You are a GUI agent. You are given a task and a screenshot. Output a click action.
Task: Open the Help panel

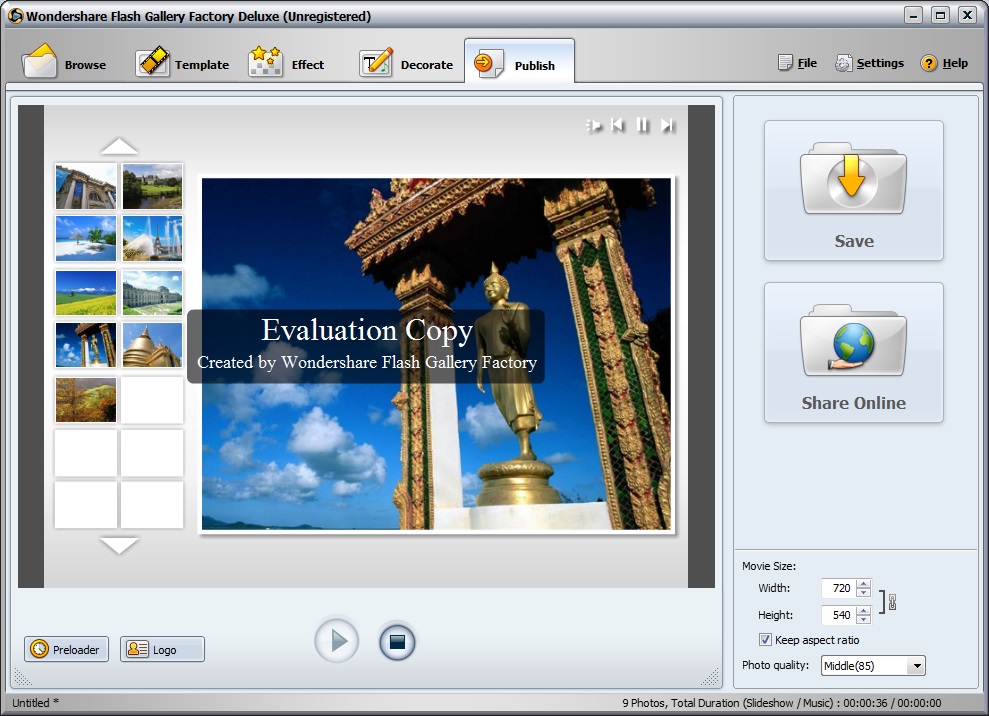(x=944, y=62)
